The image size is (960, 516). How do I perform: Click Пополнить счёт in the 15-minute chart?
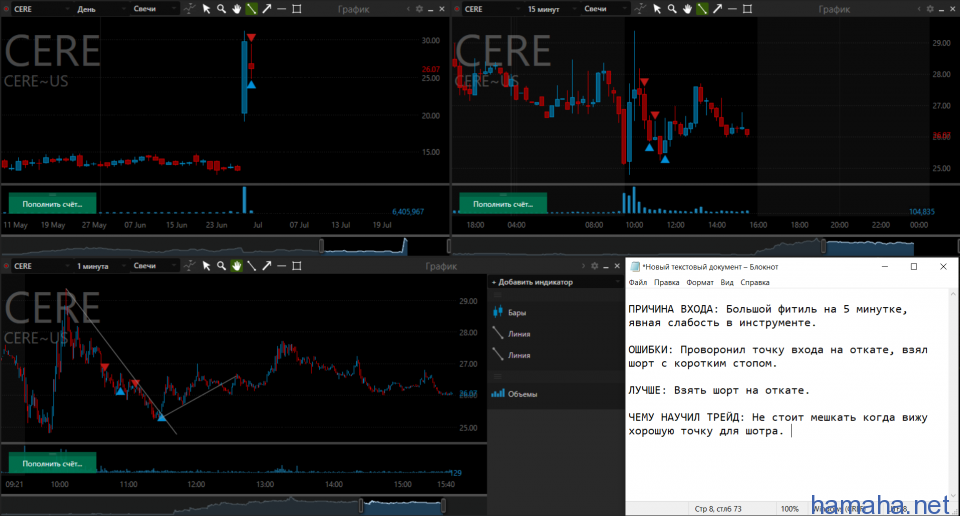click(x=503, y=204)
